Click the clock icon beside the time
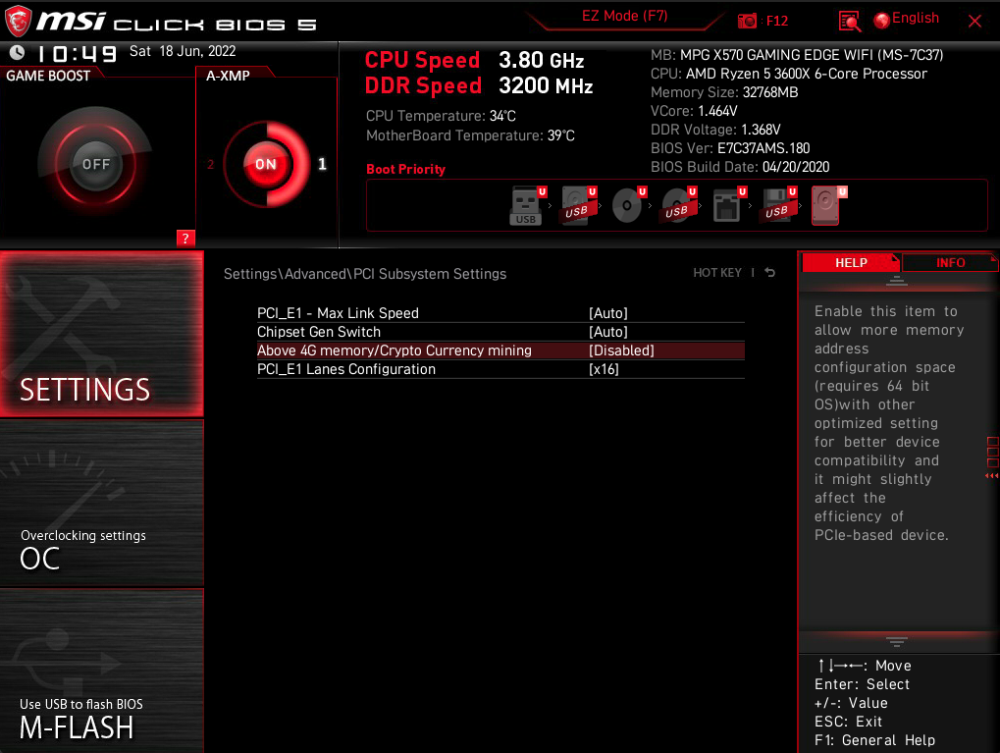The width and height of the screenshot is (1000, 753). click(17, 52)
